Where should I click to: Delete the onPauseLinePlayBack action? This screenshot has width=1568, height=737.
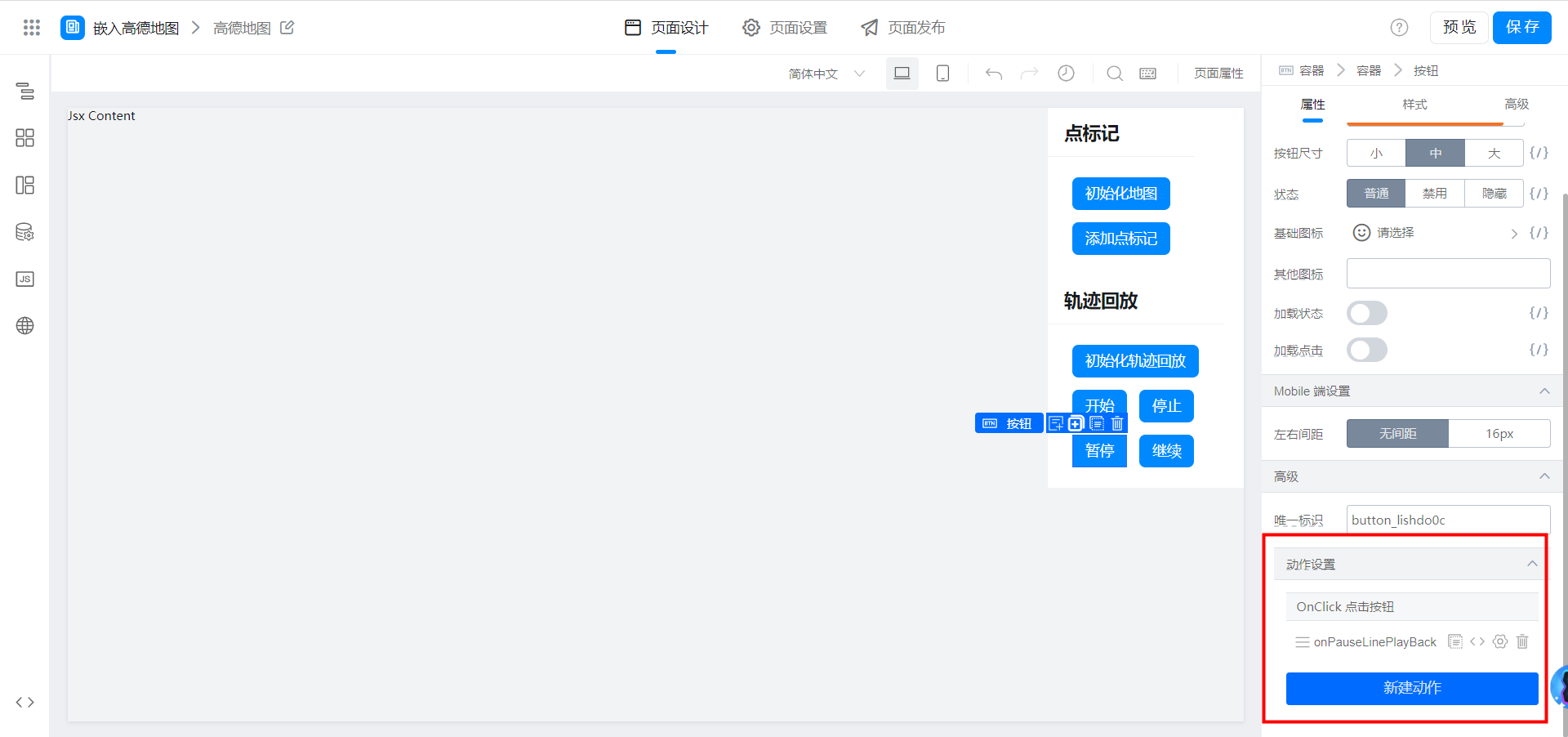1522,641
